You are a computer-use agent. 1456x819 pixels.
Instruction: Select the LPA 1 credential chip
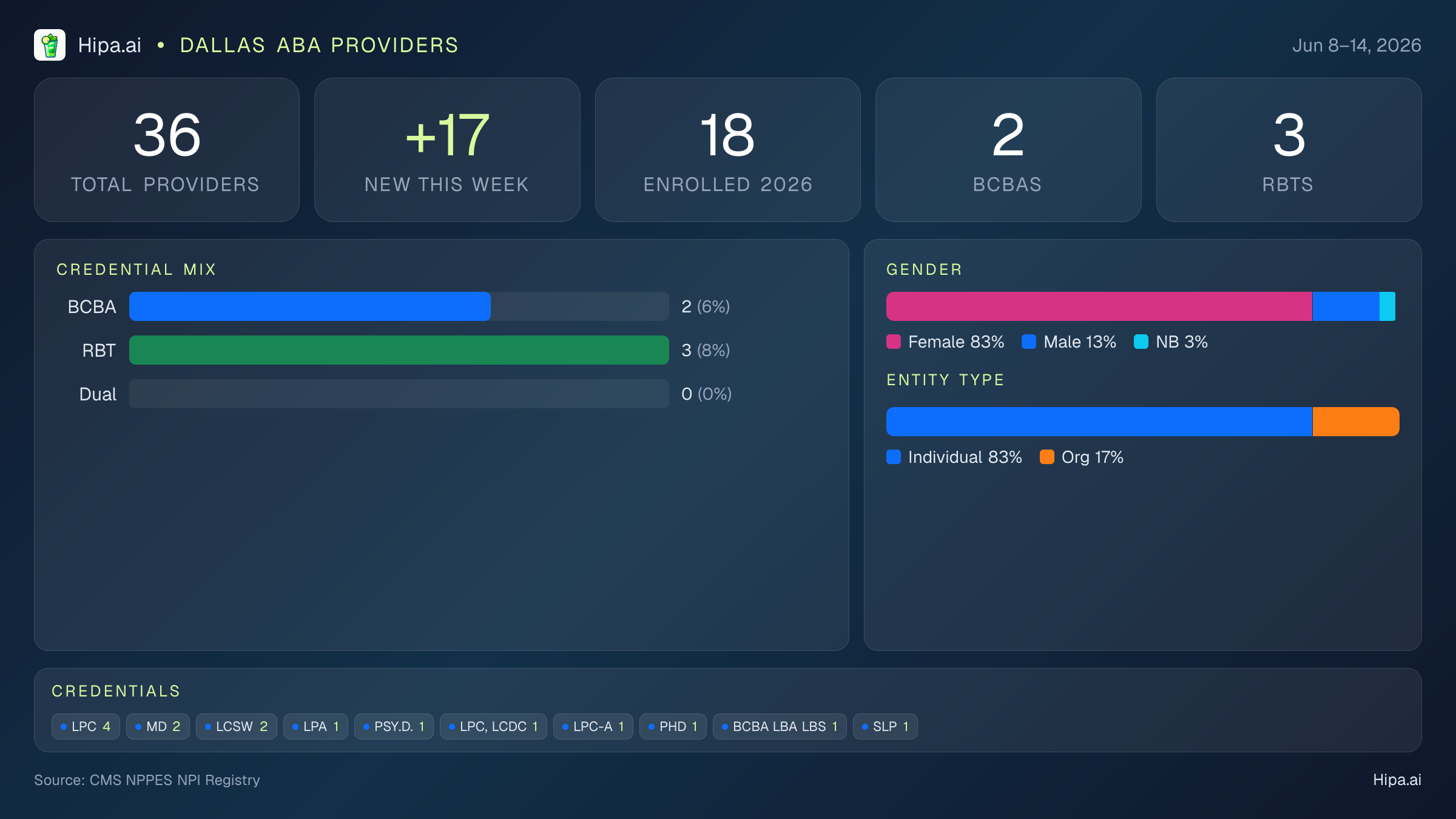[x=315, y=726]
